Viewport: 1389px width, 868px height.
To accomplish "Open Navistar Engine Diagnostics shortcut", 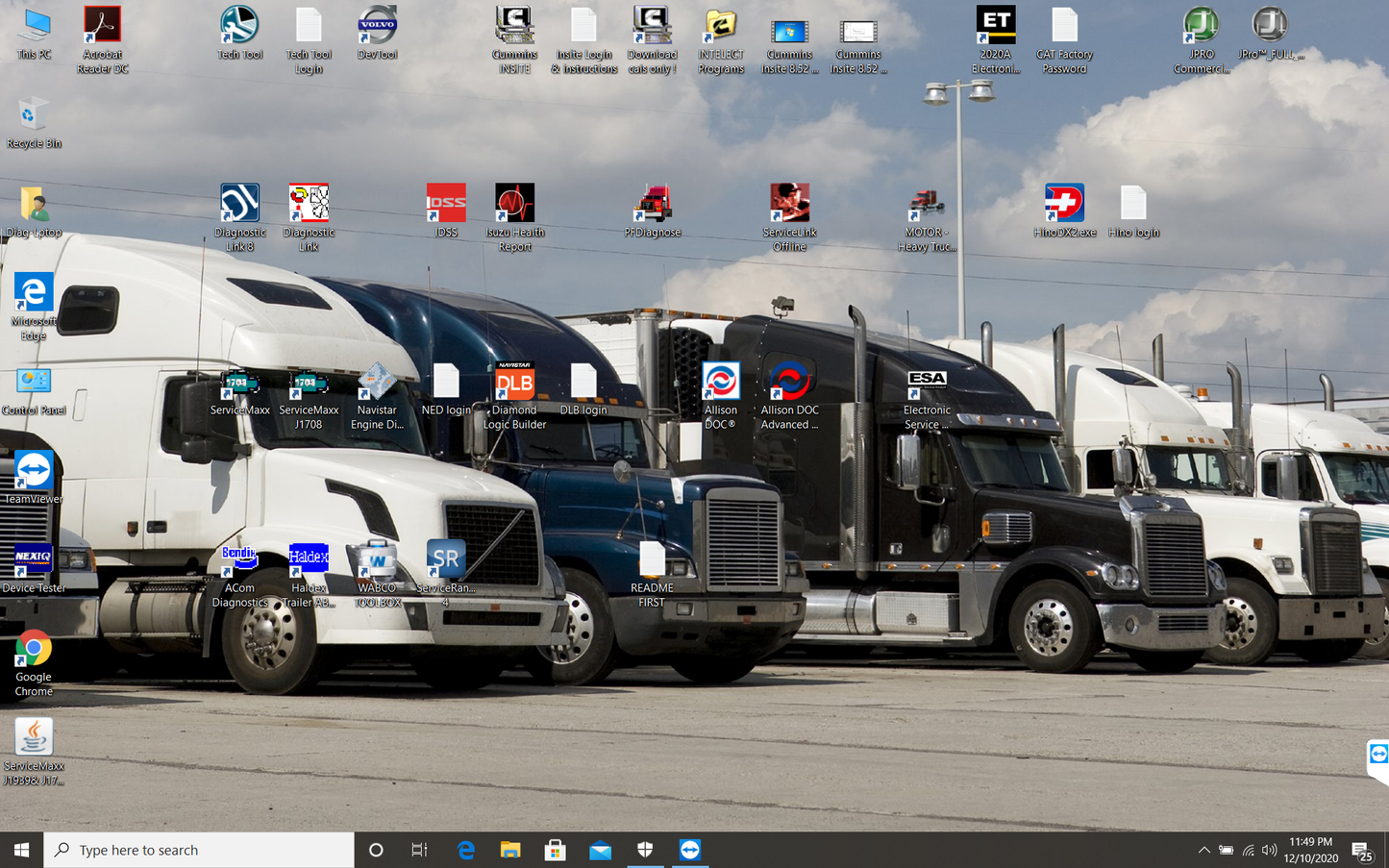I will (377, 396).
